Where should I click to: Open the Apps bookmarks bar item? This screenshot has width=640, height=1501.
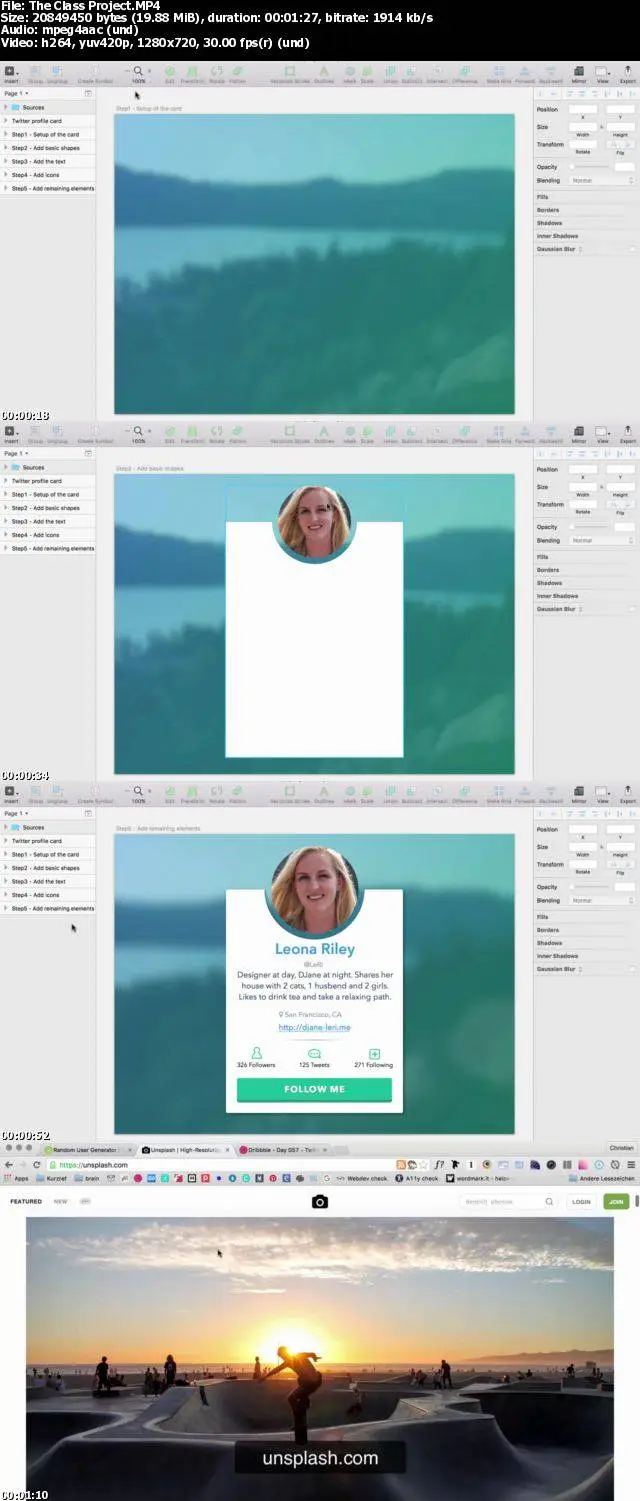[16, 1179]
